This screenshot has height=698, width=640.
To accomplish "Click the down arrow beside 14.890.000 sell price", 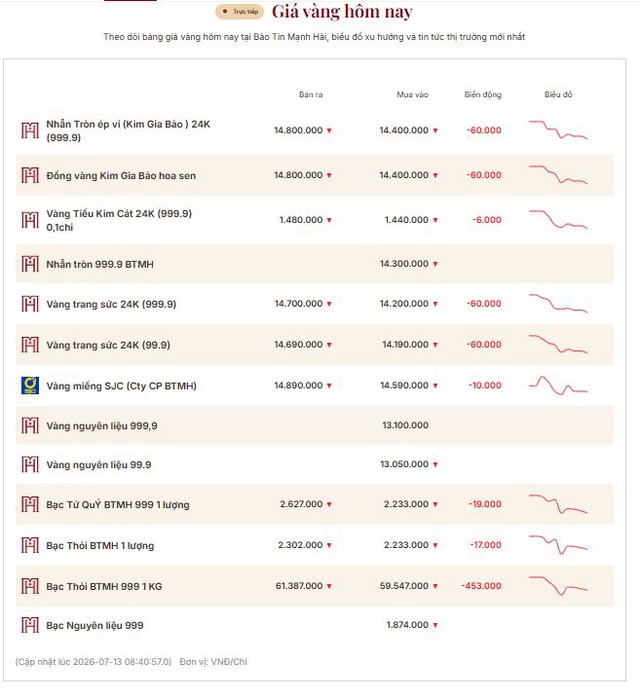I will [329, 386].
